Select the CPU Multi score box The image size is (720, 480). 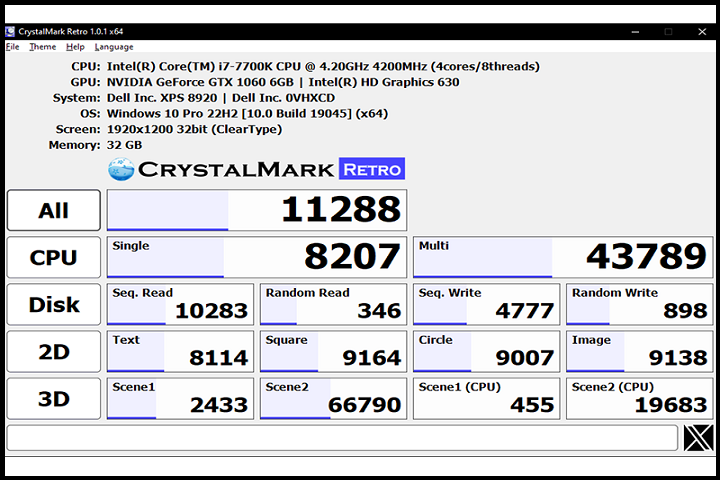point(562,257)
